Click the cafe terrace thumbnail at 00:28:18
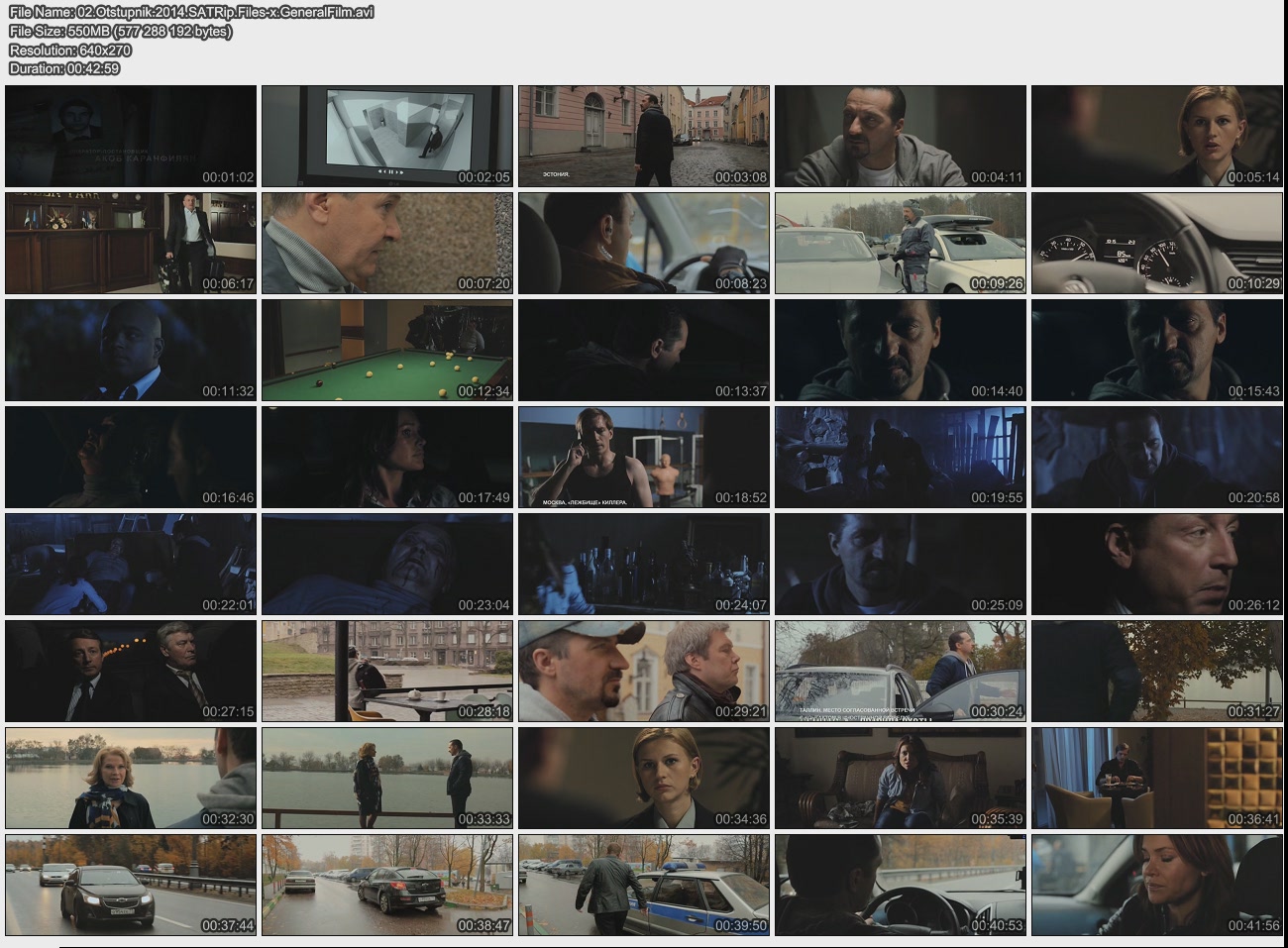Image resolution: width=1288 pixels, height=948 pixels. (x=387, y=671)
